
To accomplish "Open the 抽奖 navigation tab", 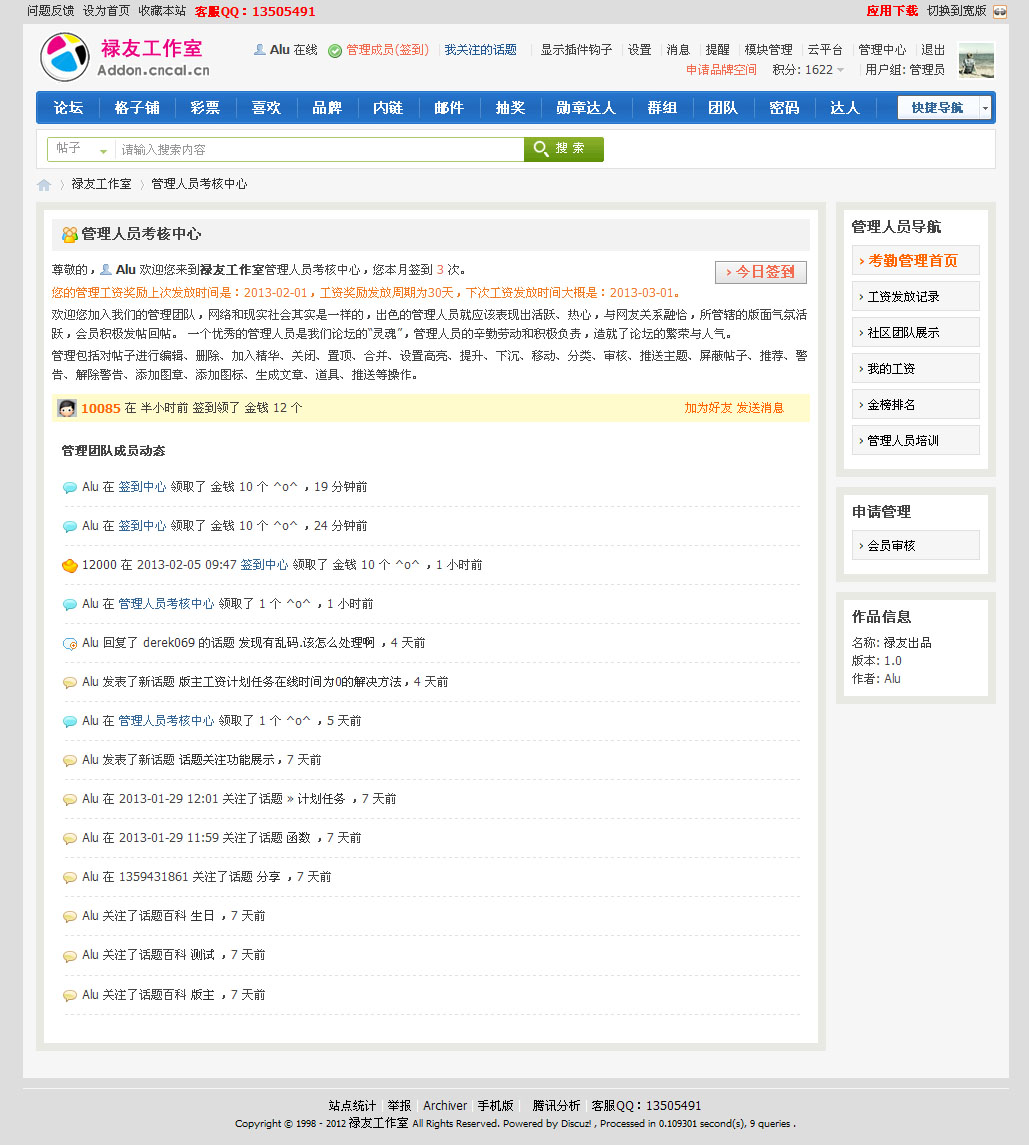I will click(x=510, y=107).
